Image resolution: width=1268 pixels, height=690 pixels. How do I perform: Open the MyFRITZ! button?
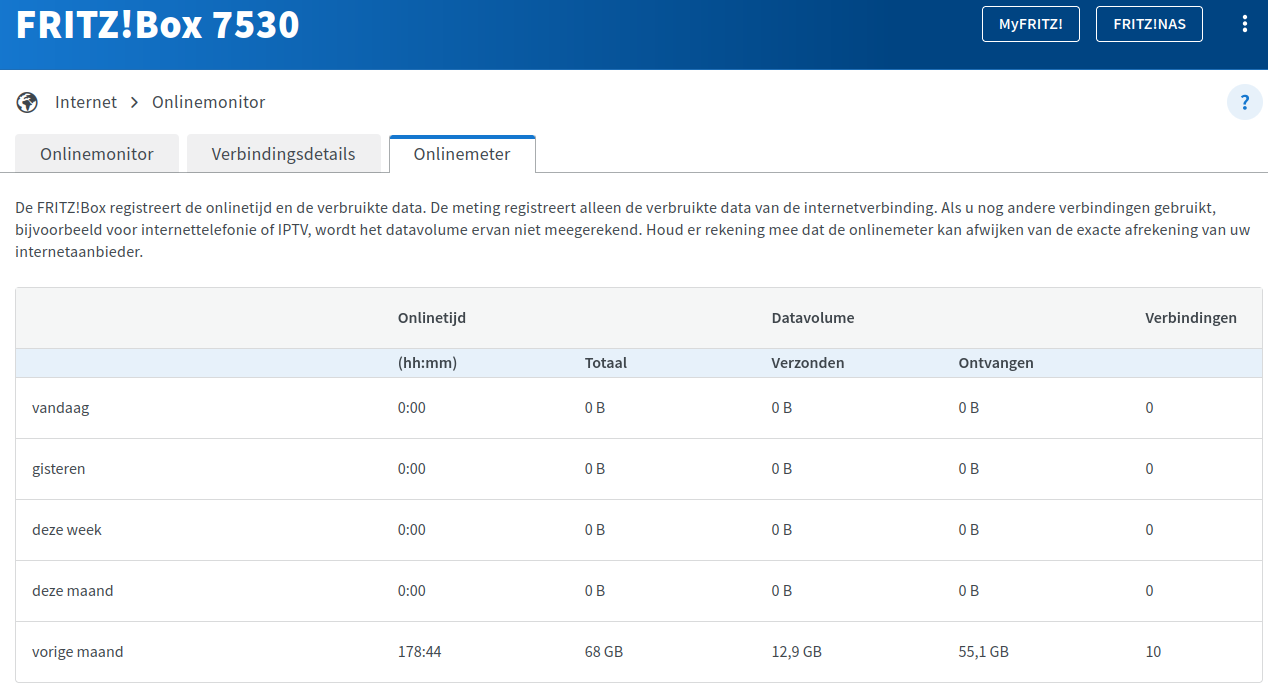pyautogui.click(x=1030, y=24)
